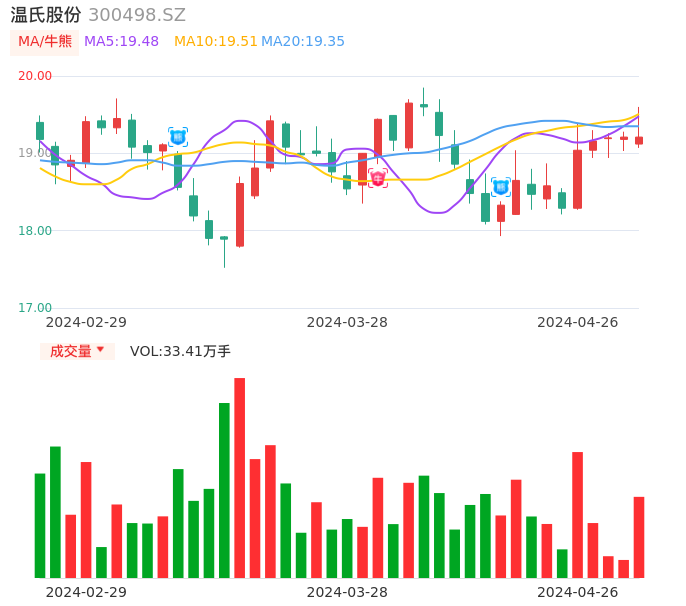The image size is (686, 606).
Task: Click the stock name 温氏股份
Action: coord(46,15)
